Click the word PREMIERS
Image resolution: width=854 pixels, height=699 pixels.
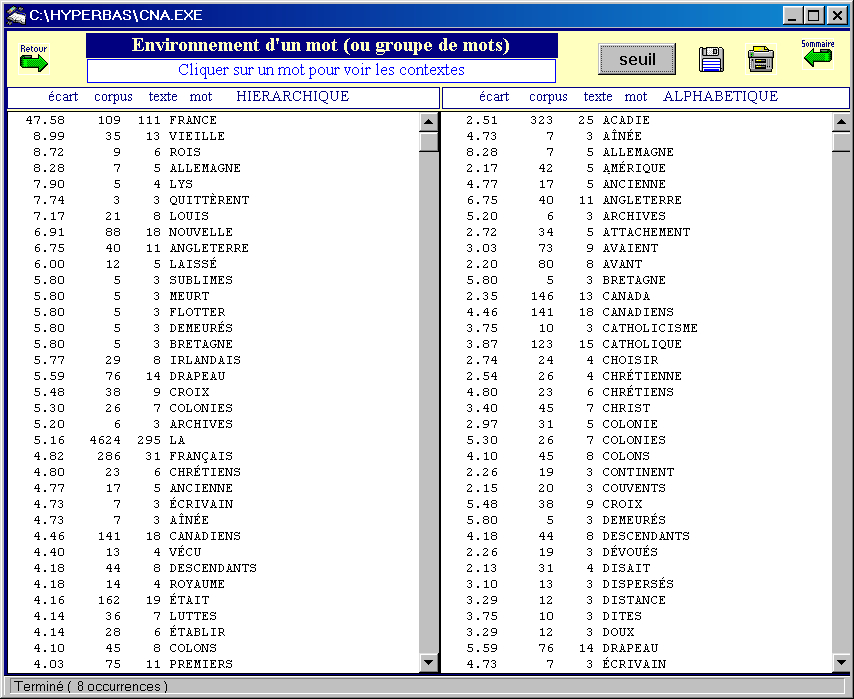(201, 664)
